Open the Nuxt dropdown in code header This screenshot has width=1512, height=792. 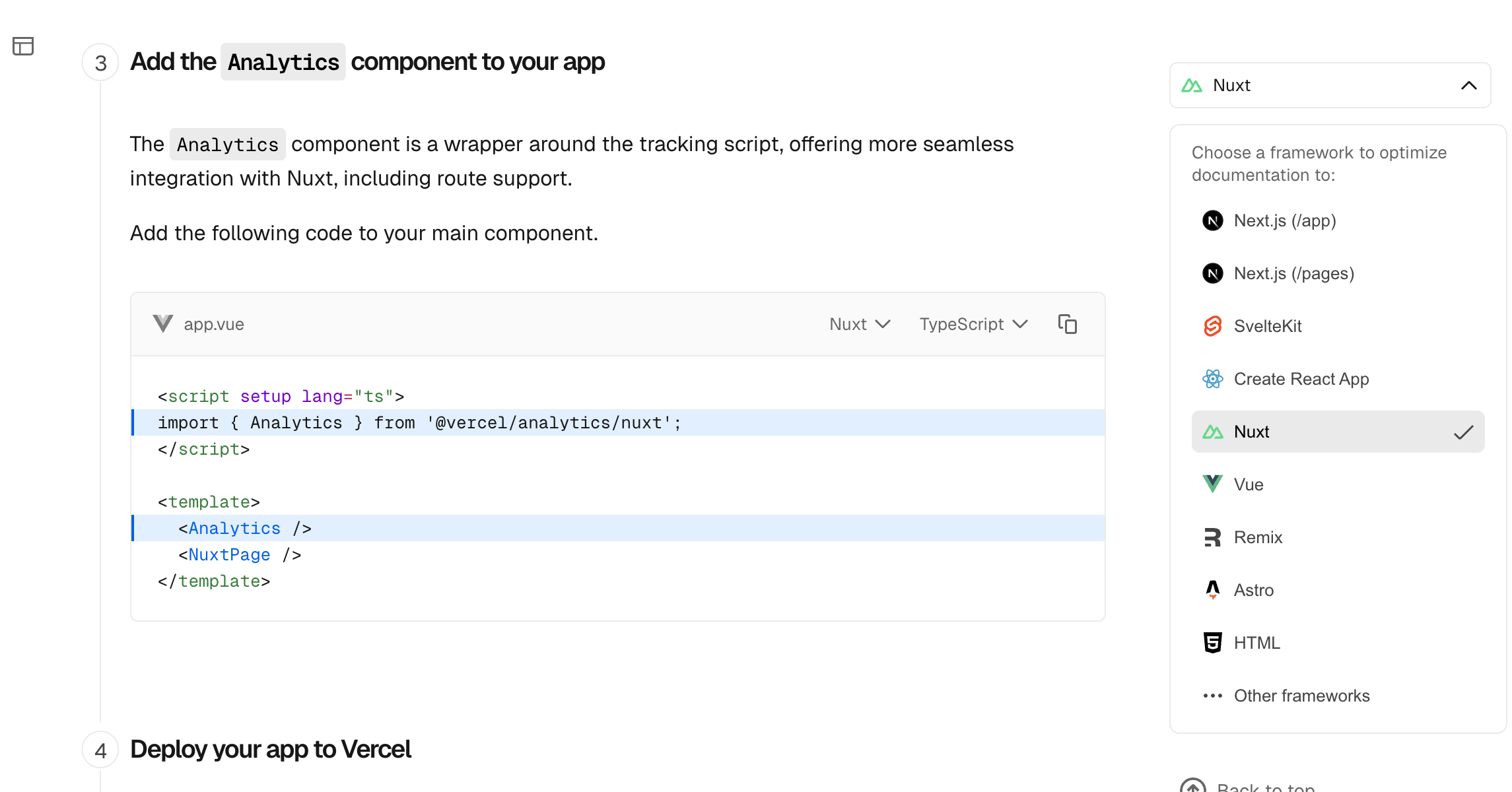coord(860,324)
